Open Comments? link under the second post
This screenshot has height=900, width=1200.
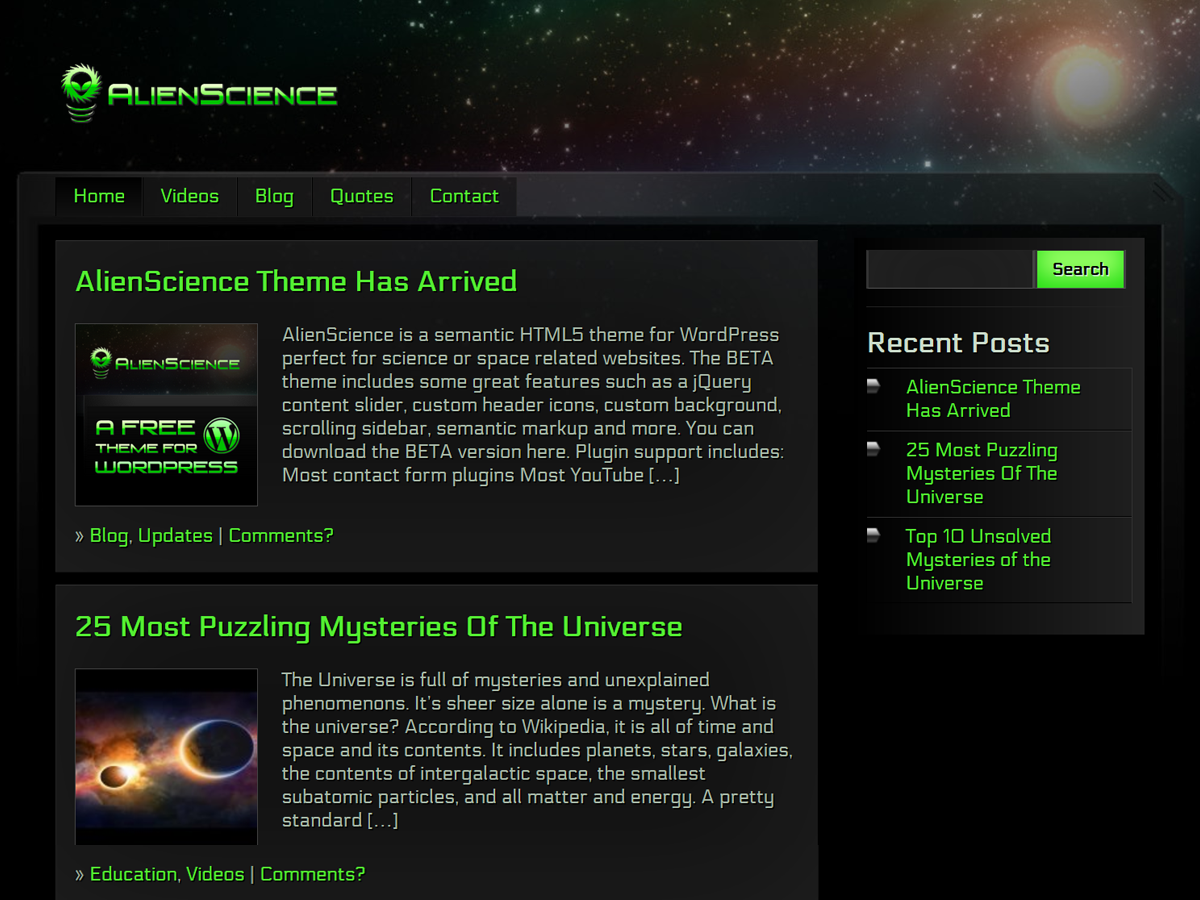click(312, 874)
